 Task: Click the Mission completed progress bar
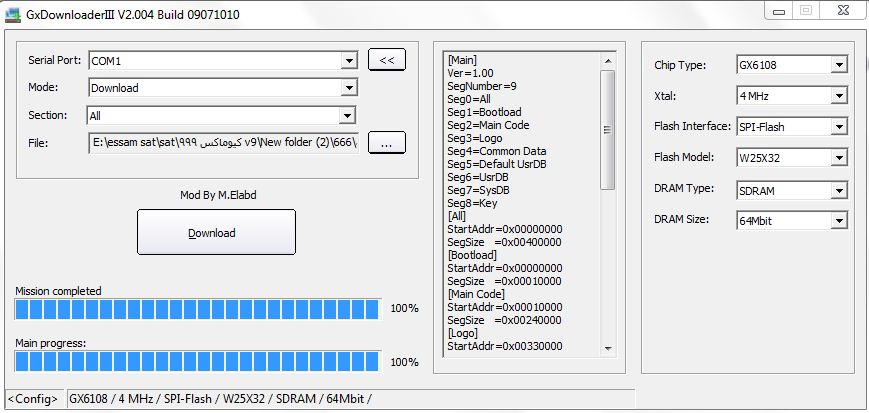pyautogui.click(x=198, y=309)
